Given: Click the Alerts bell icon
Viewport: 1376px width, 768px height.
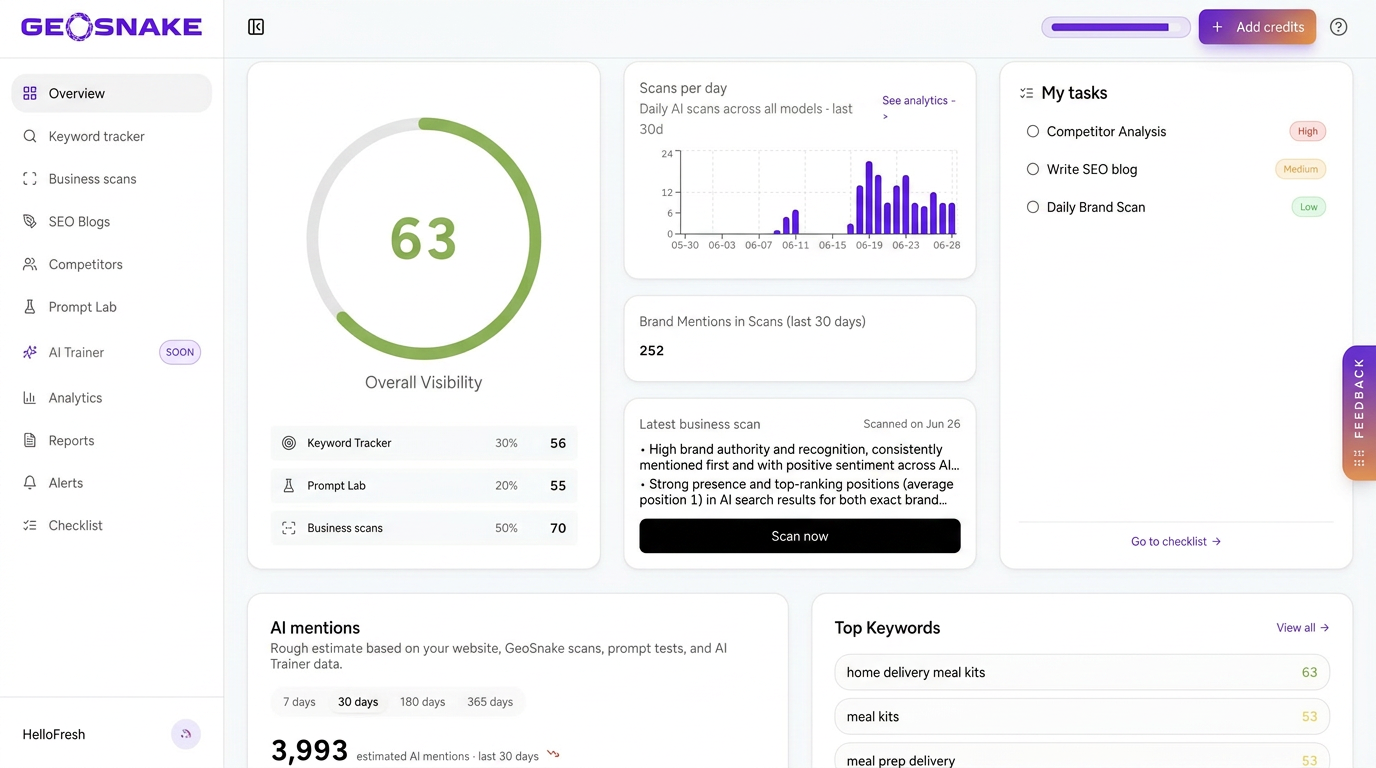Looking at the screenshot, I should point(30,483).
